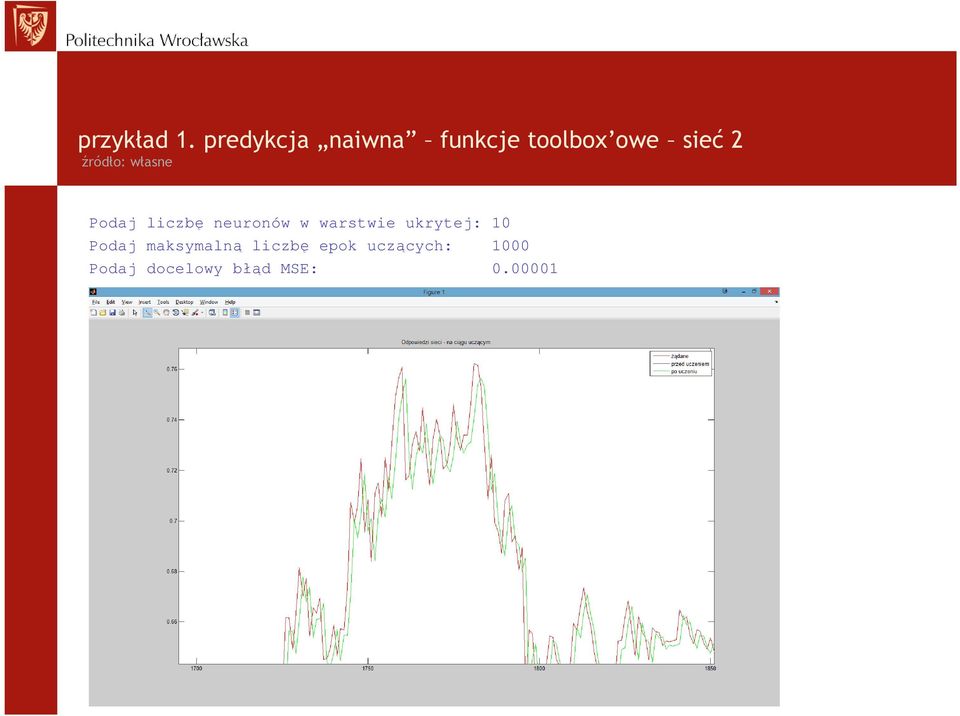Select the Pan hand tool
Viewport: 960px width, 716px height.
pyautogui.click(x=166, y=312)
